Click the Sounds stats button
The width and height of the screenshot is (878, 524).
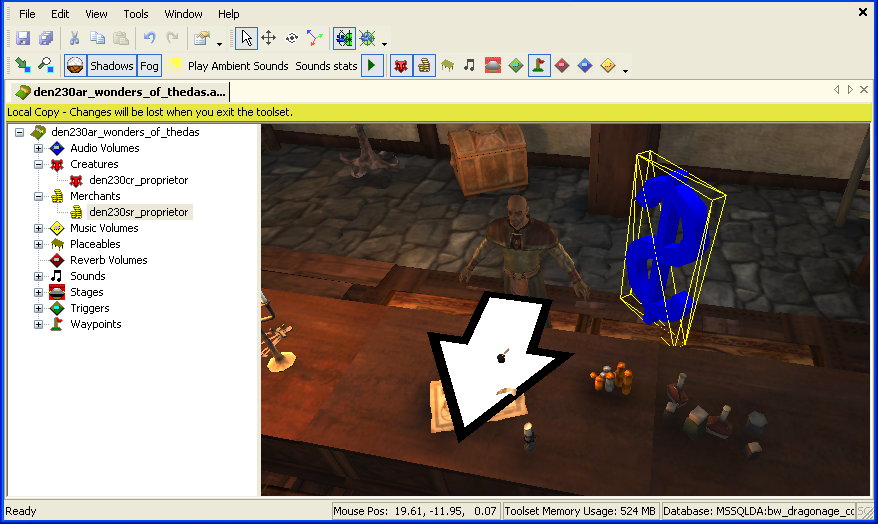point(325,66)
